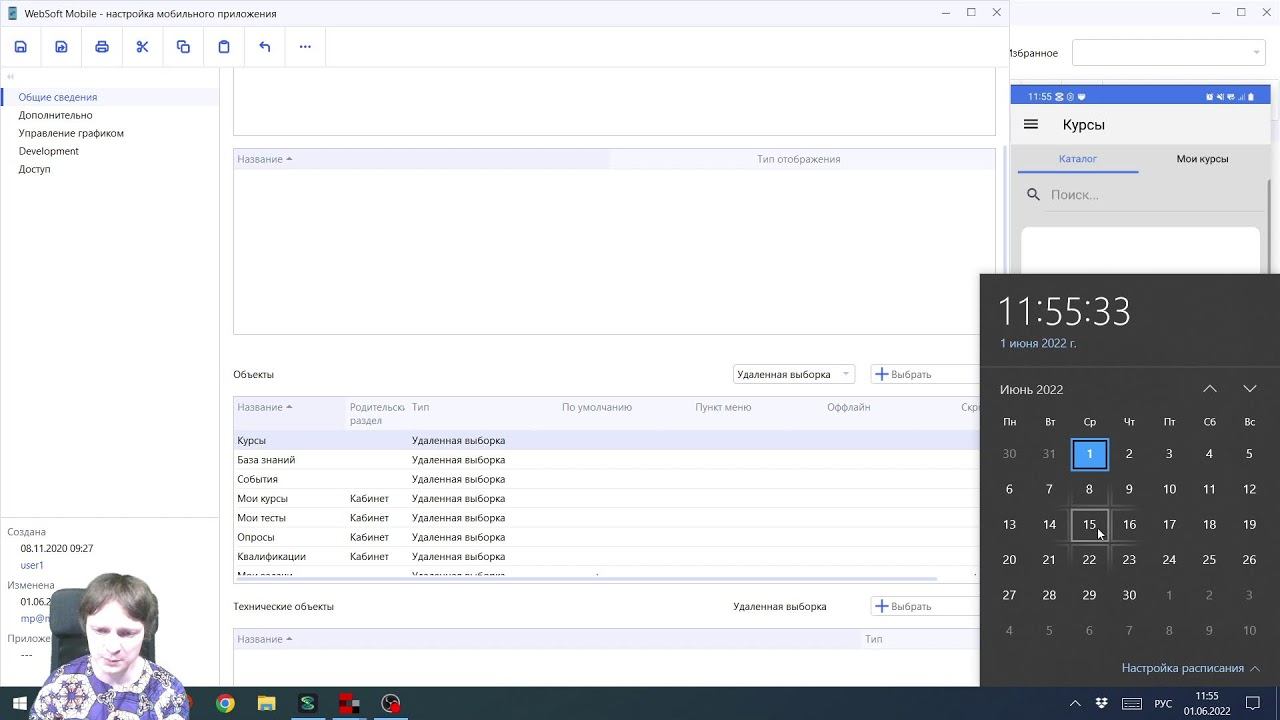Open the Development section
This screenshot has width=1280, height=720.
[48, 151]
